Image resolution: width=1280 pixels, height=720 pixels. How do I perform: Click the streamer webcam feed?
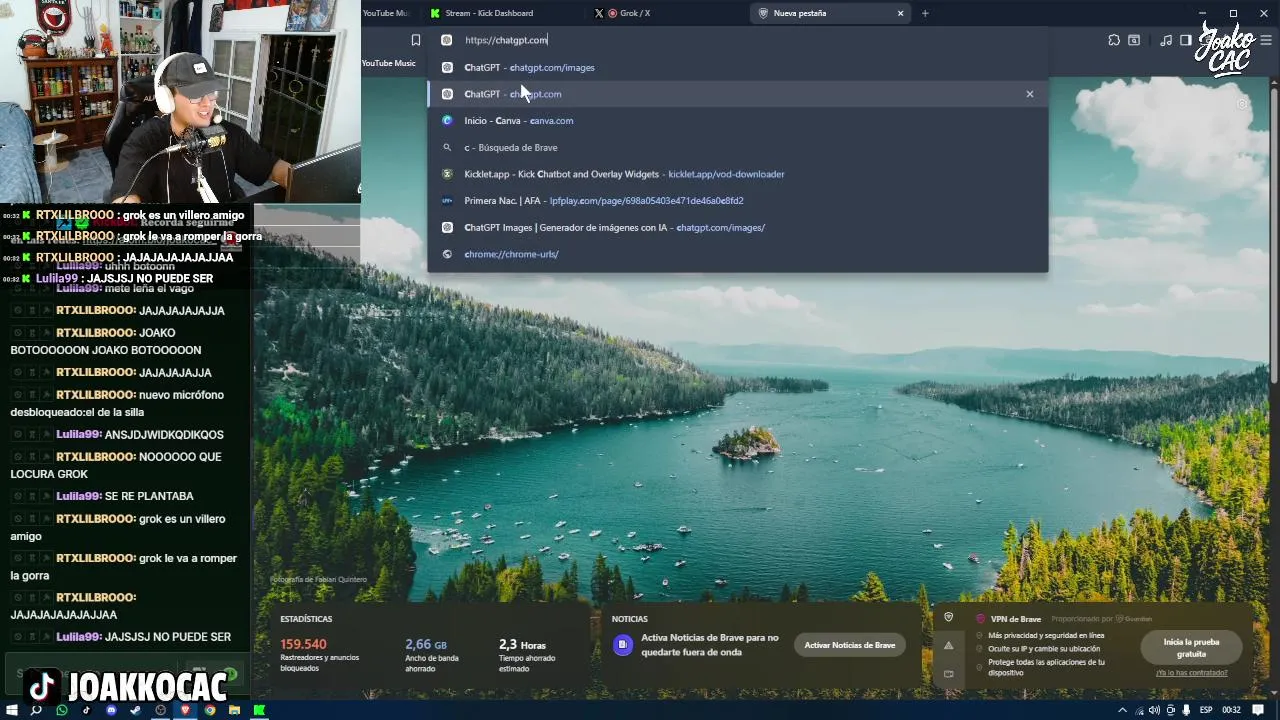[180, 102]
